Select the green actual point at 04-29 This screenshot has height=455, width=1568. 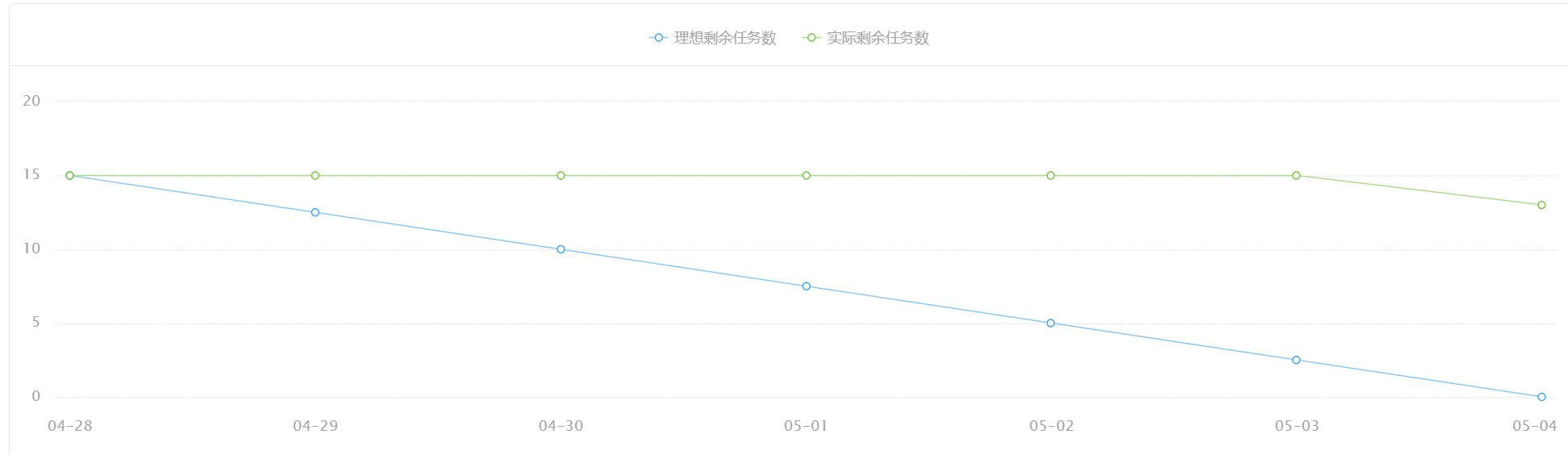coord(315,175)
